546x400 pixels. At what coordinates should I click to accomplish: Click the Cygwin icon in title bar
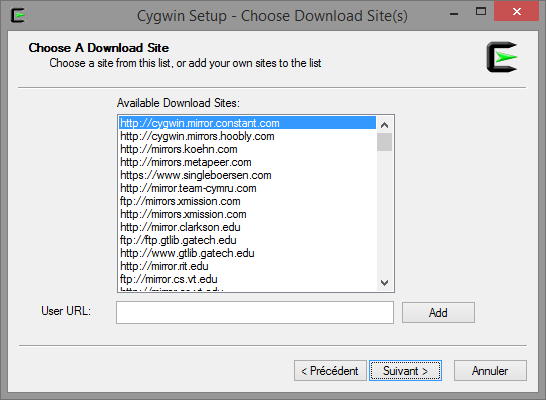click(x=17, y=15)
